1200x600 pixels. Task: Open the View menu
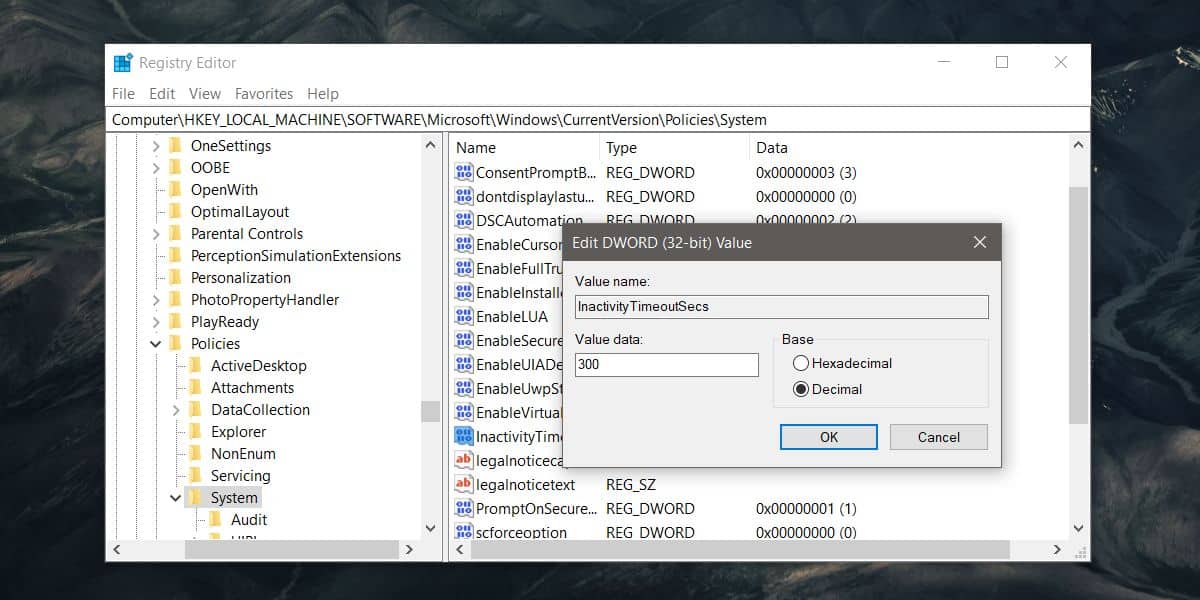[x=204, y=93]
